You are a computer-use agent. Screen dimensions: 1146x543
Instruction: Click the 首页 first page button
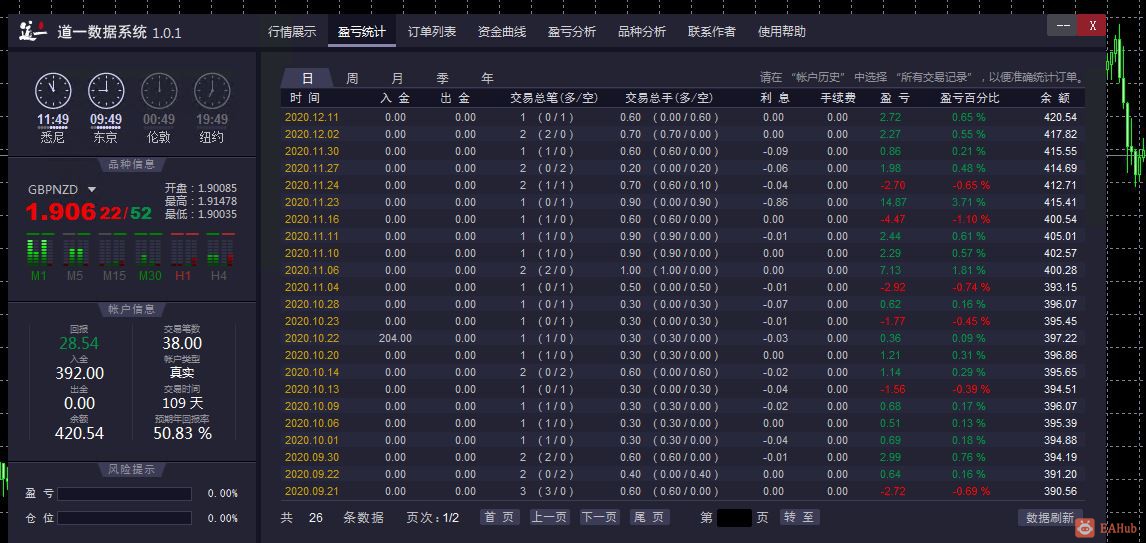499,517
